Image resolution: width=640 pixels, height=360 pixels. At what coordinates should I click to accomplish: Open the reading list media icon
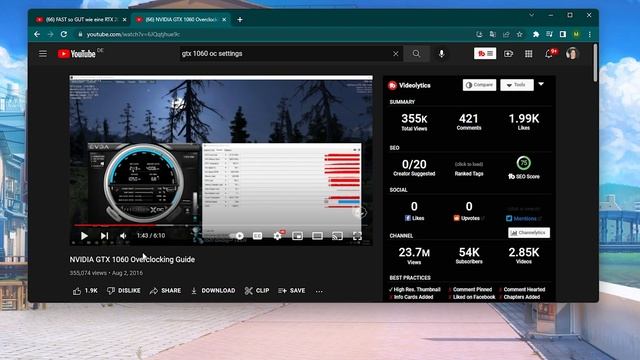click(549, 34)
